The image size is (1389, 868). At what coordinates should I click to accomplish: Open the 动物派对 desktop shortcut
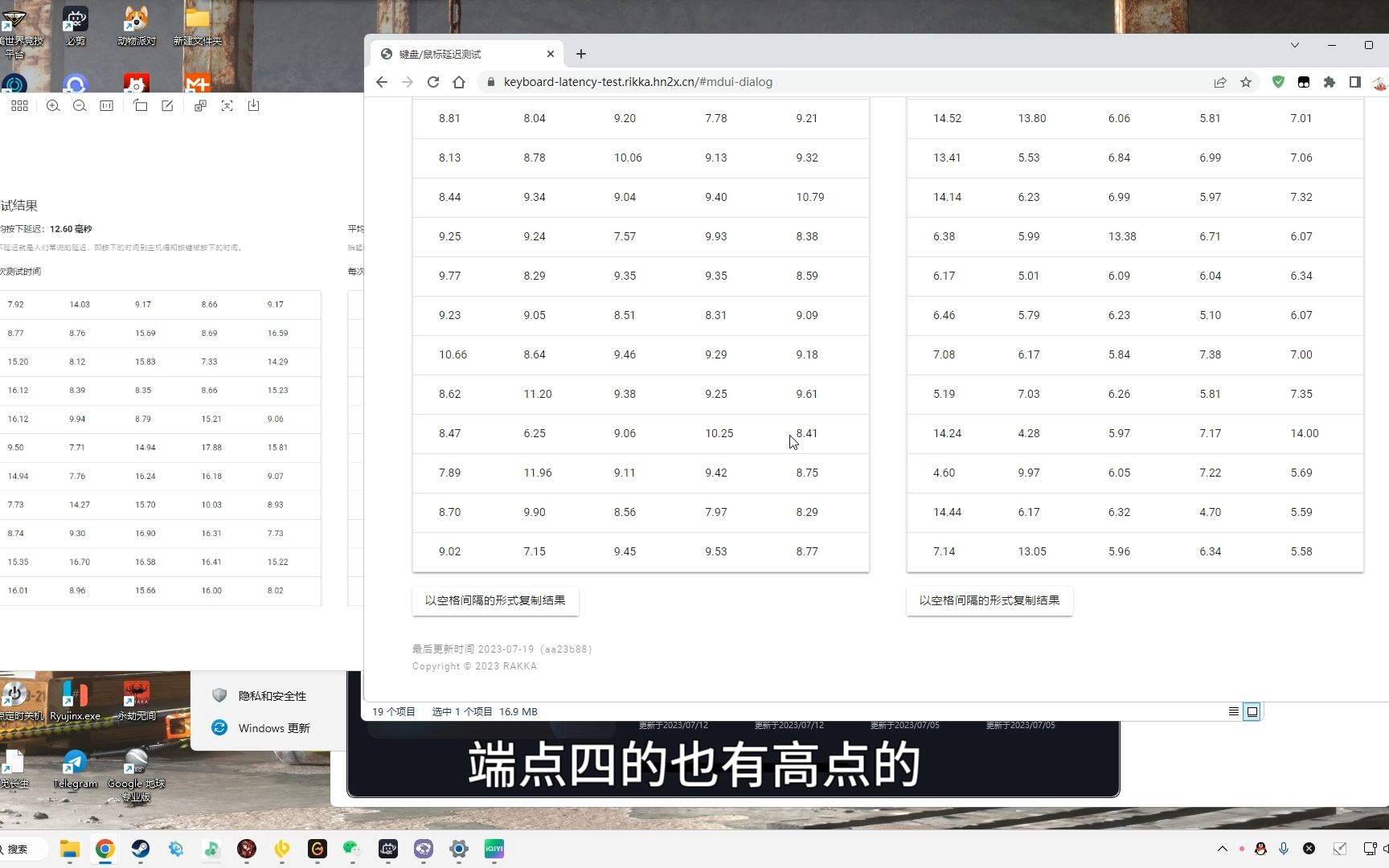(137, 25)
